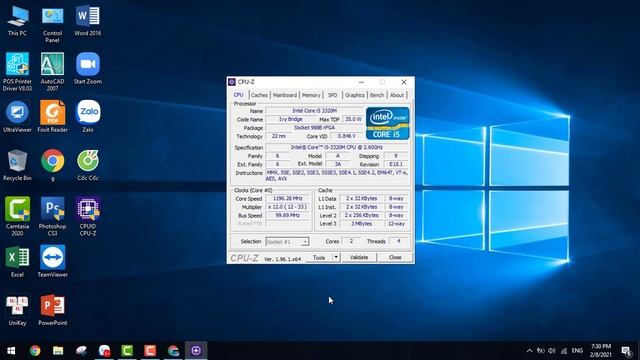Open the CPUID CPU-Z desktop shortcut
Image resolution: width=640 pixels, height=360 pixels.
[x=88, y=217]
